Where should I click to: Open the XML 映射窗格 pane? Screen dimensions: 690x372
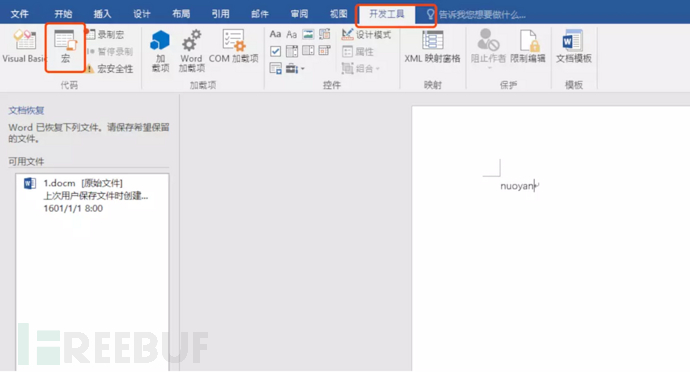(432, 46)
